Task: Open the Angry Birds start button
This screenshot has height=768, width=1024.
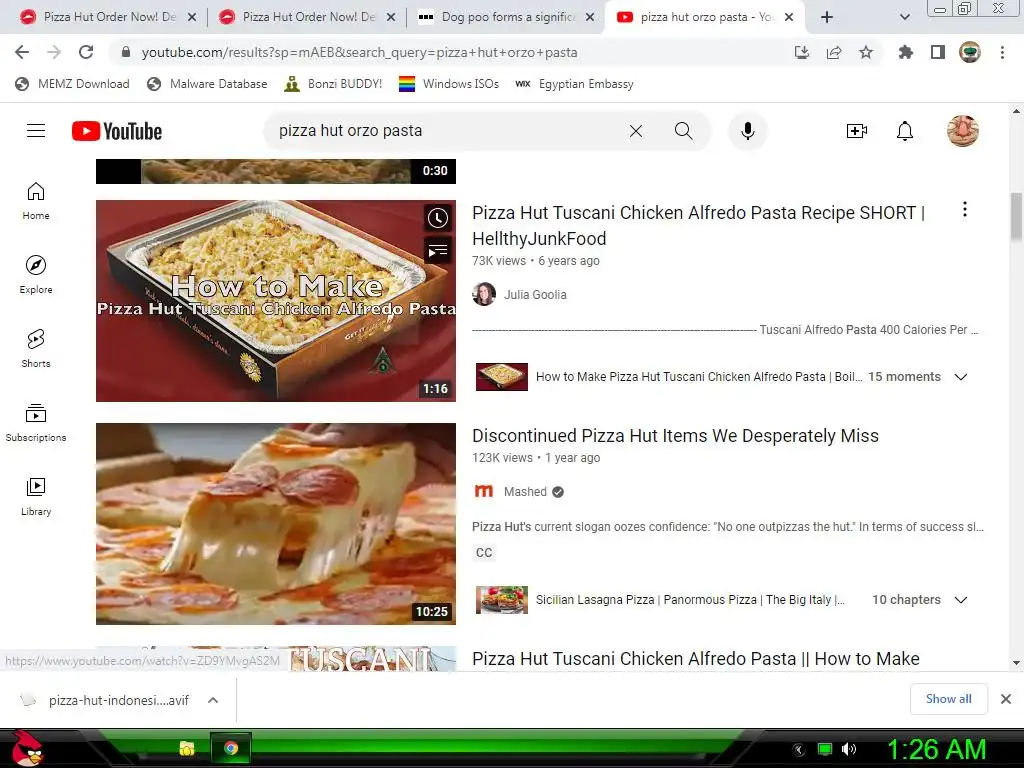Action: (26, 748)
